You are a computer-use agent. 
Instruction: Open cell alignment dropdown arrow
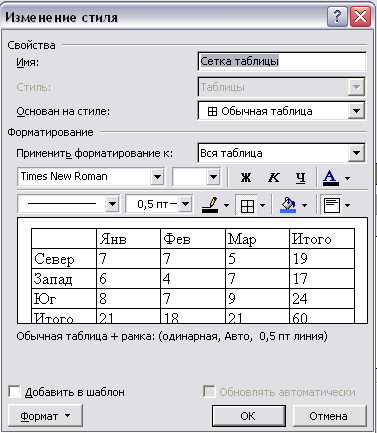[347, 205]
